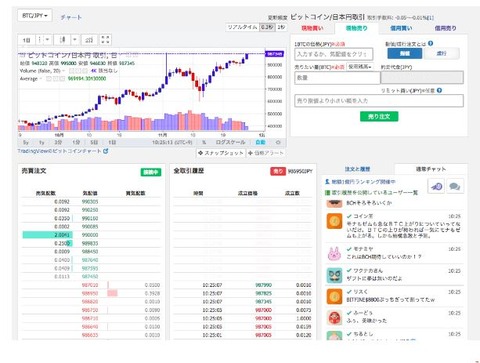Click the info icon beside リミット買い
This screenshot has height=363, width=480.
[439, 90]
